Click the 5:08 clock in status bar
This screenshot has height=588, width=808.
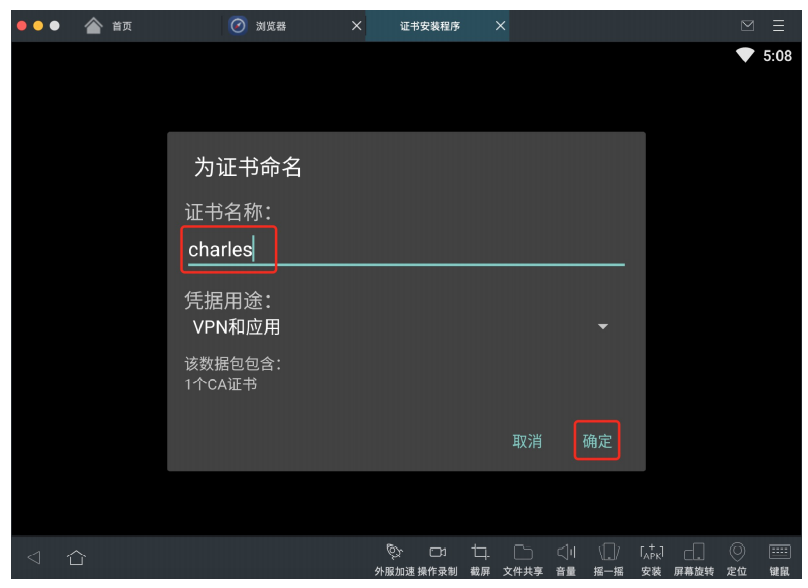pyautogui.click(x=777, y=56)
